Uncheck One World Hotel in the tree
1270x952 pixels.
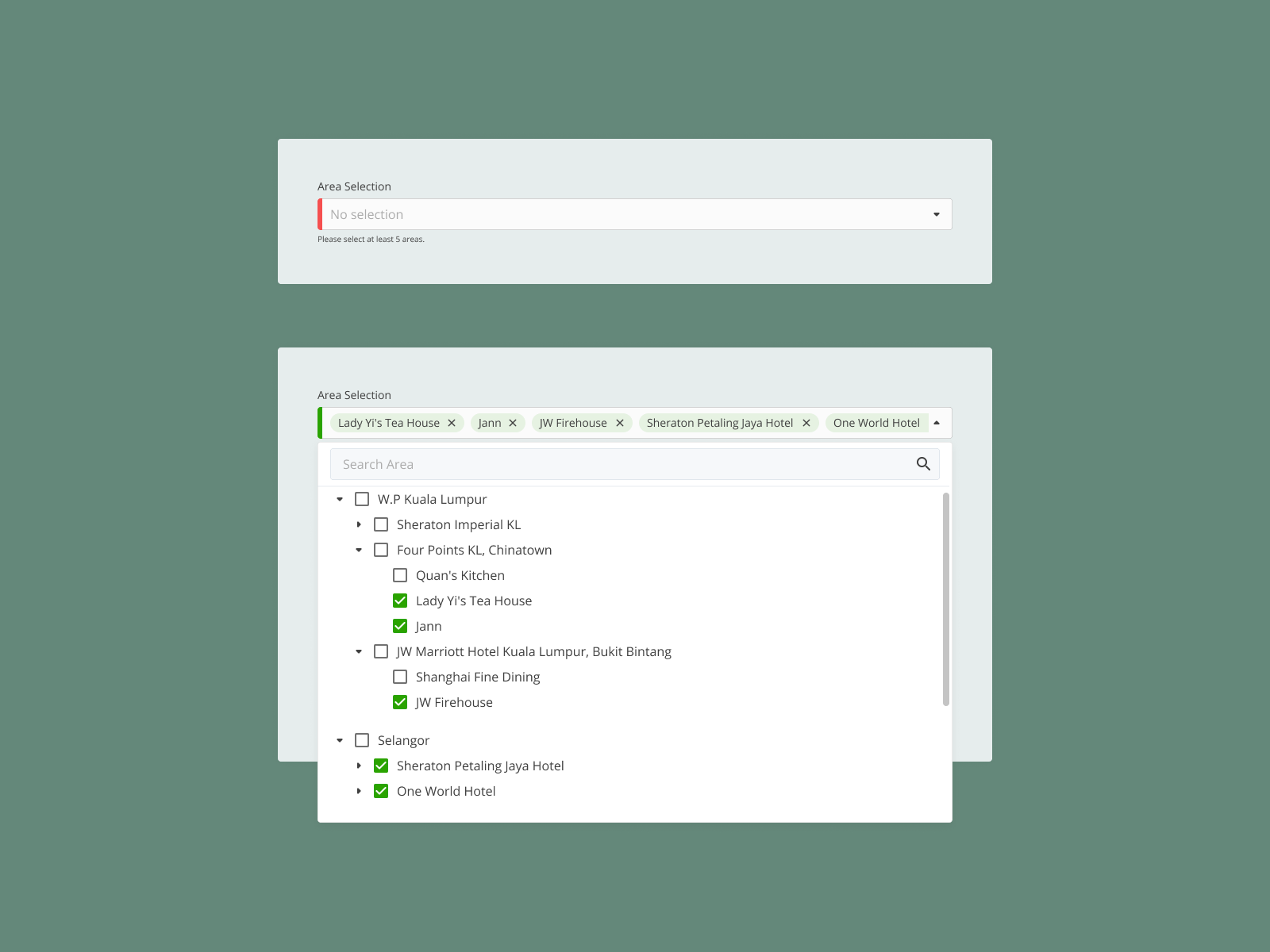click(381, 791)
